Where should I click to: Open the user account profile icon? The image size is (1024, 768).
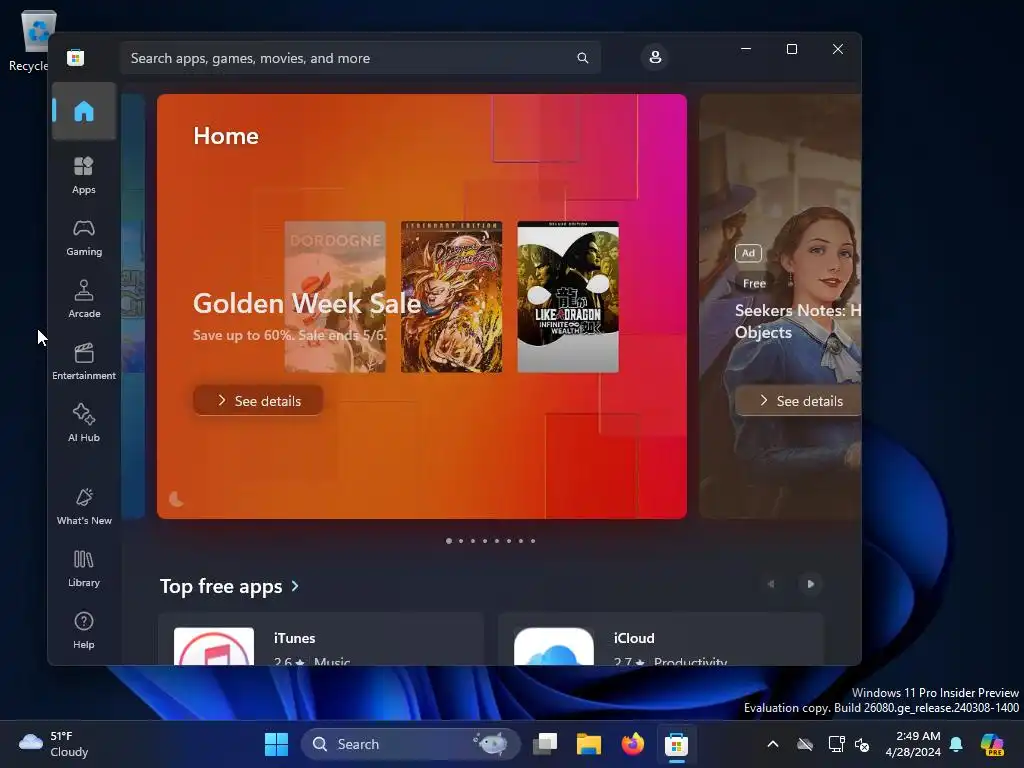click(655, 57)
